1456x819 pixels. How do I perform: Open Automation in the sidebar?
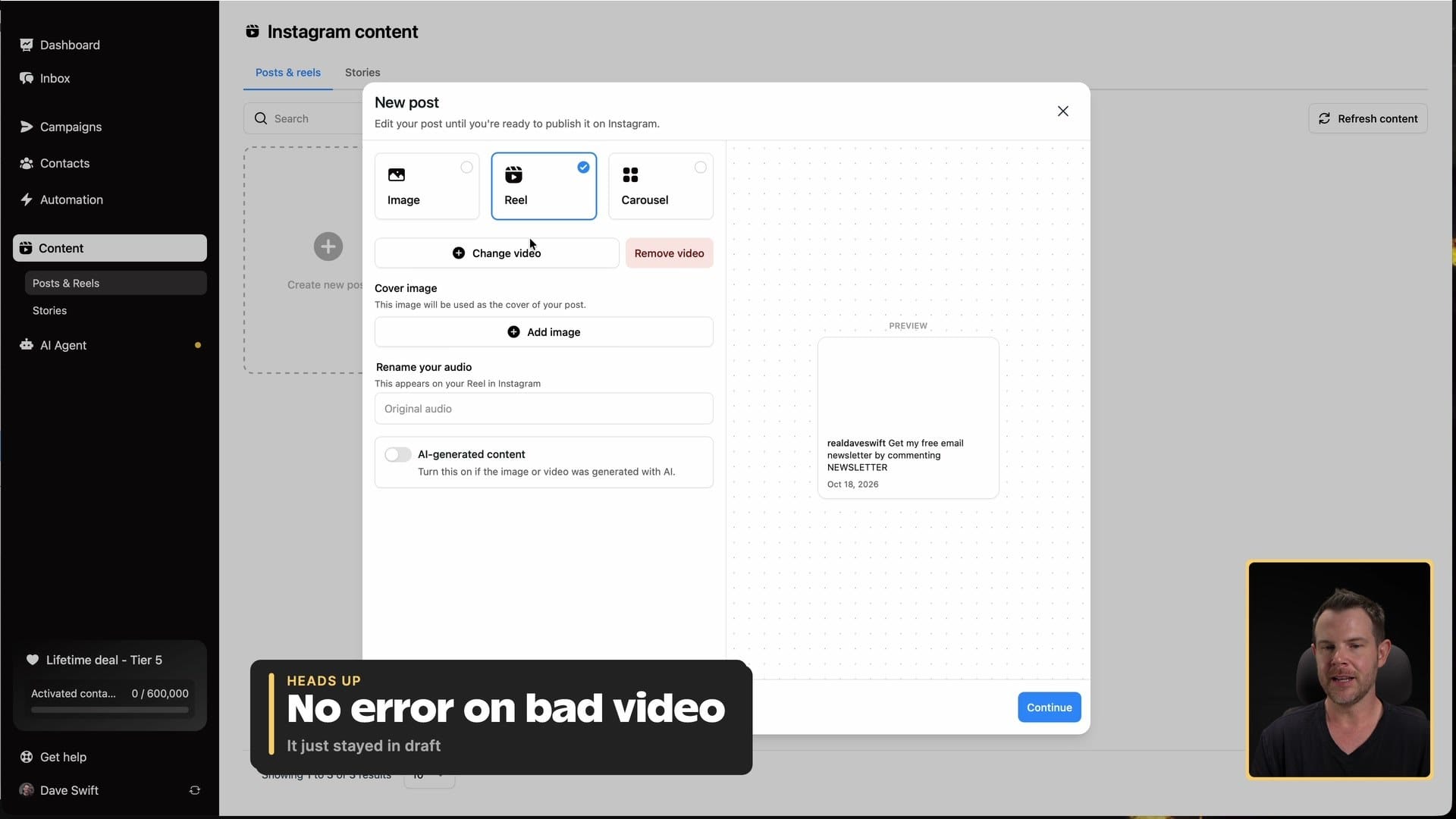[x=61, y=199]
